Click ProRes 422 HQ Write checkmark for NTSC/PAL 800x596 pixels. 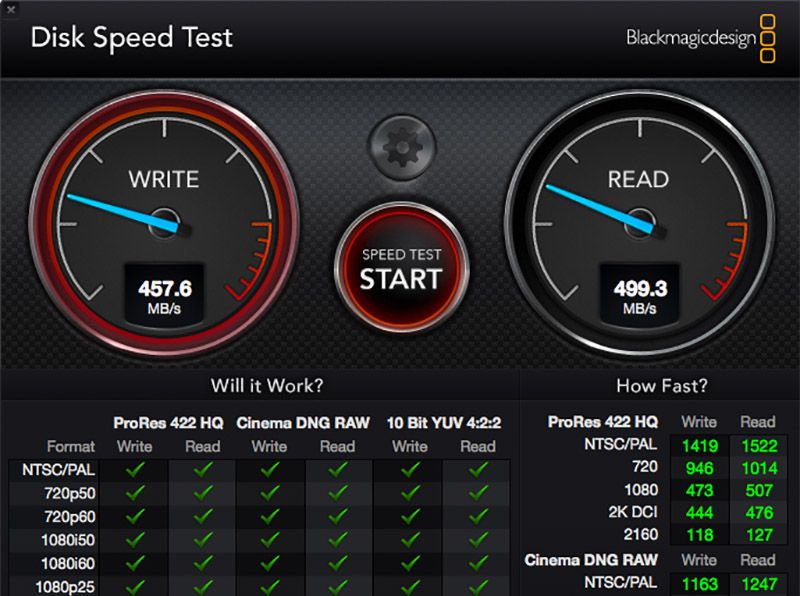click(x=134, y=469)
